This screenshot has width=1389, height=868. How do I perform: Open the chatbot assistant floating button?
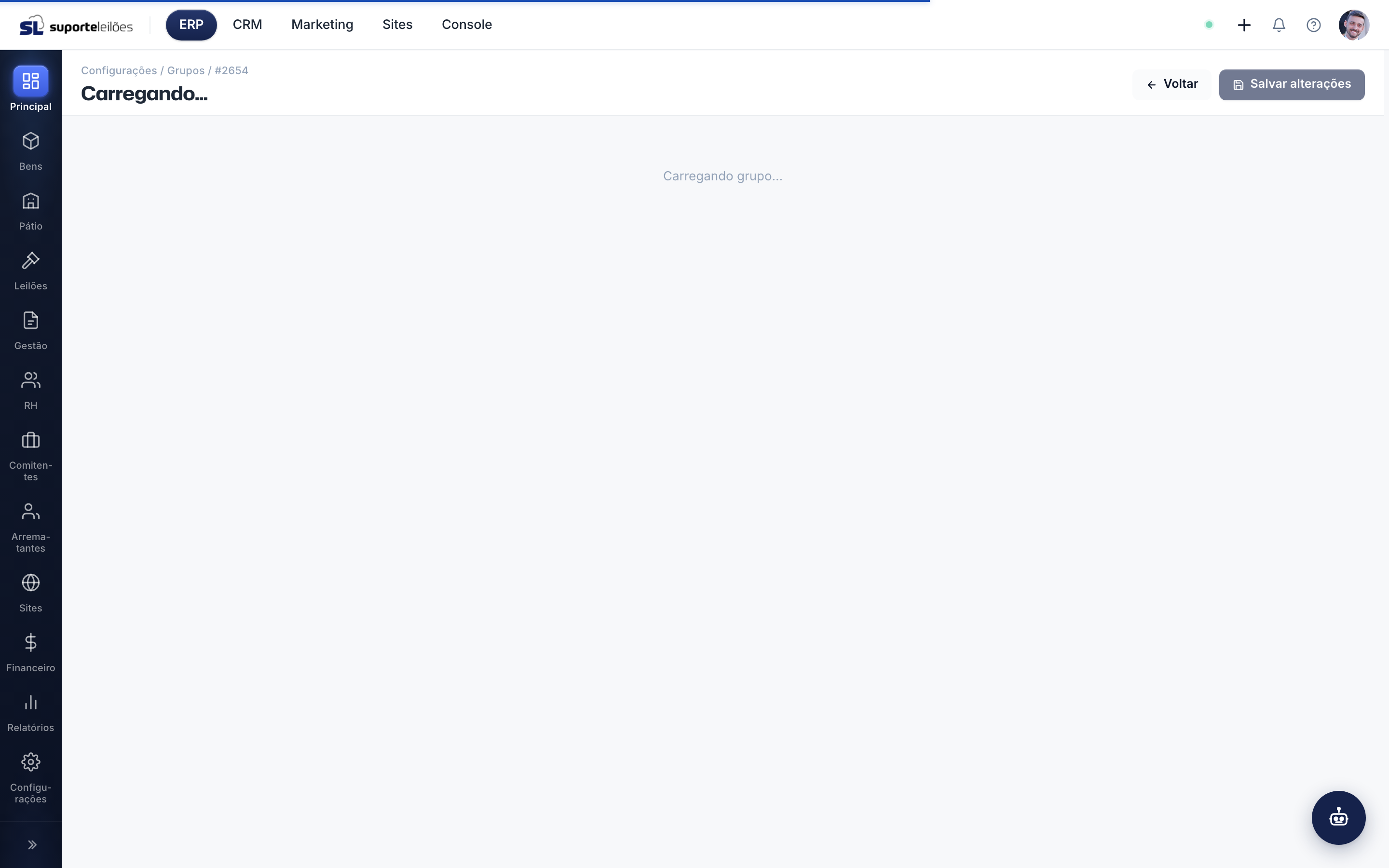(x=1338, y=817)
